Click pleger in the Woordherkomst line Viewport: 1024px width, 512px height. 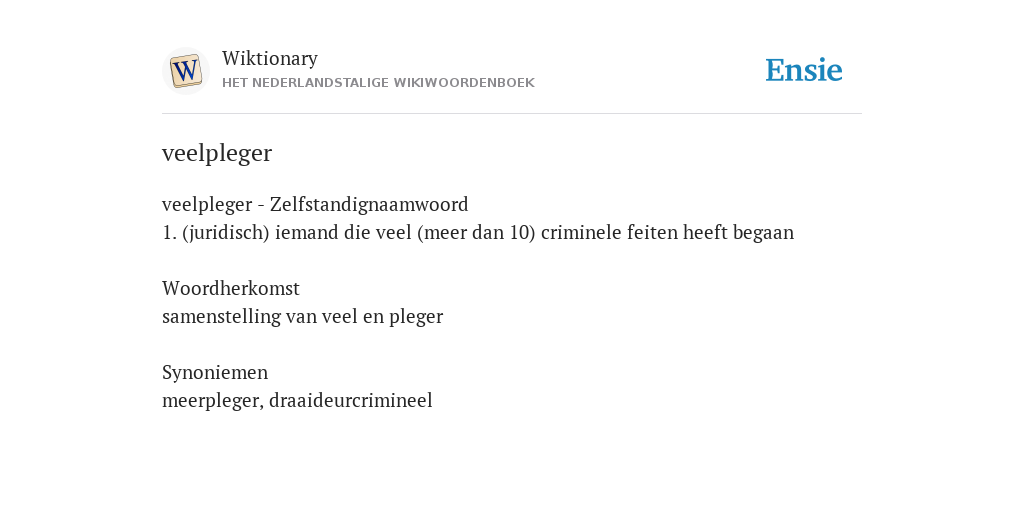point(416,317)
